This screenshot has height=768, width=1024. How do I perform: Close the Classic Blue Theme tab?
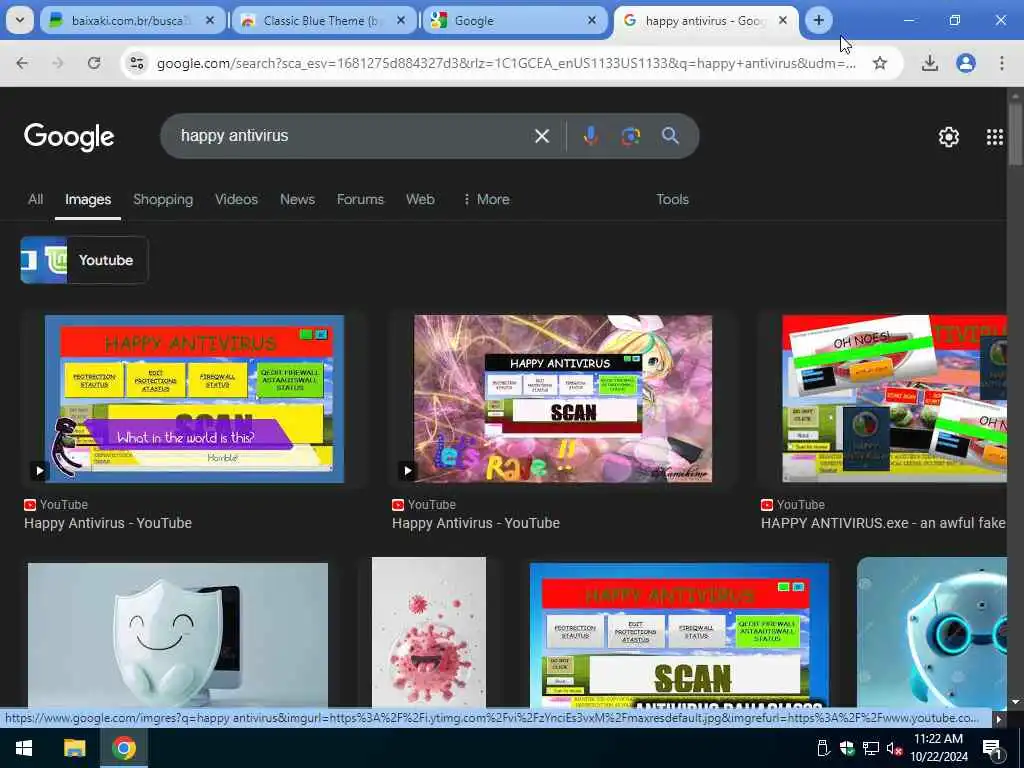401,21
